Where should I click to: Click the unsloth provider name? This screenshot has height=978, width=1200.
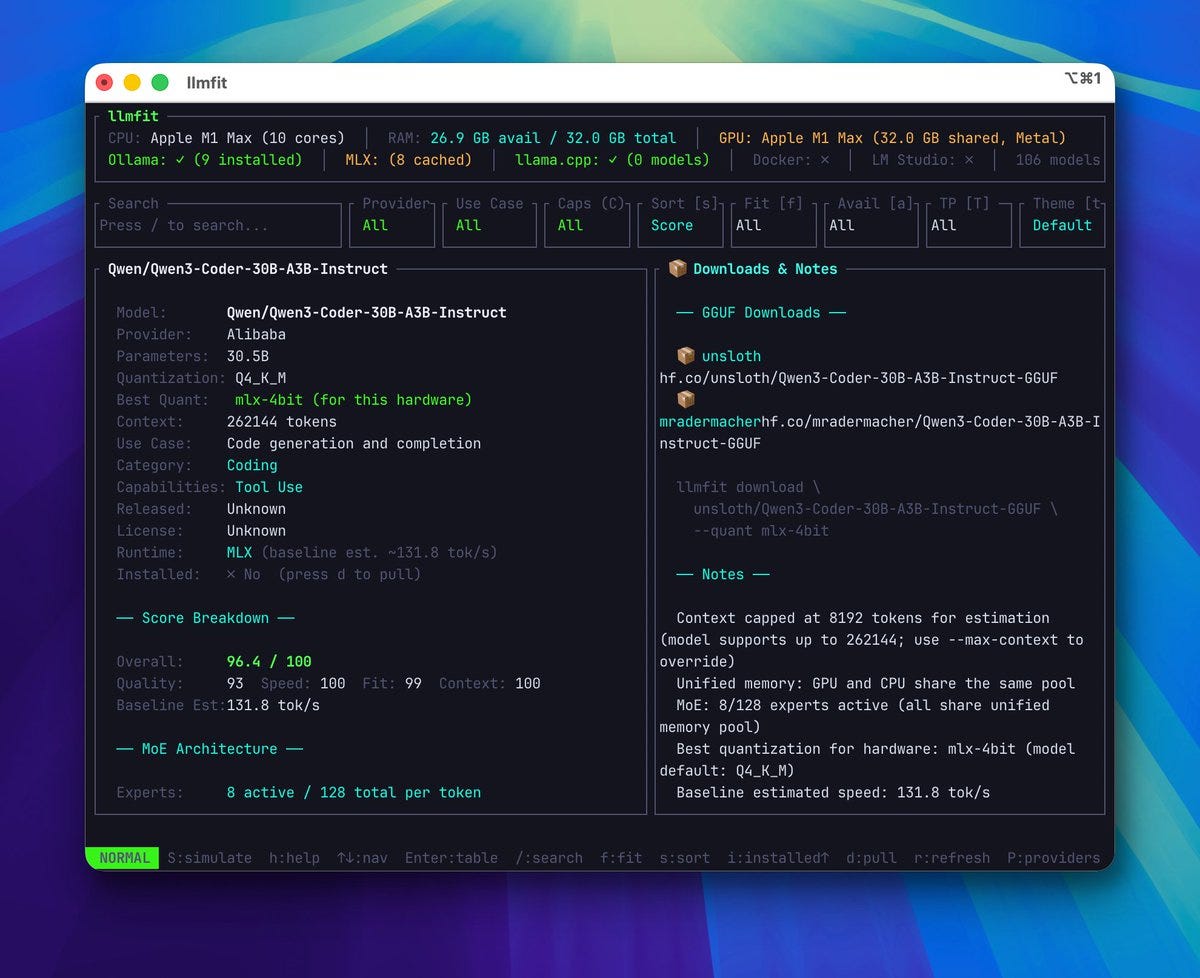[731, 356]
